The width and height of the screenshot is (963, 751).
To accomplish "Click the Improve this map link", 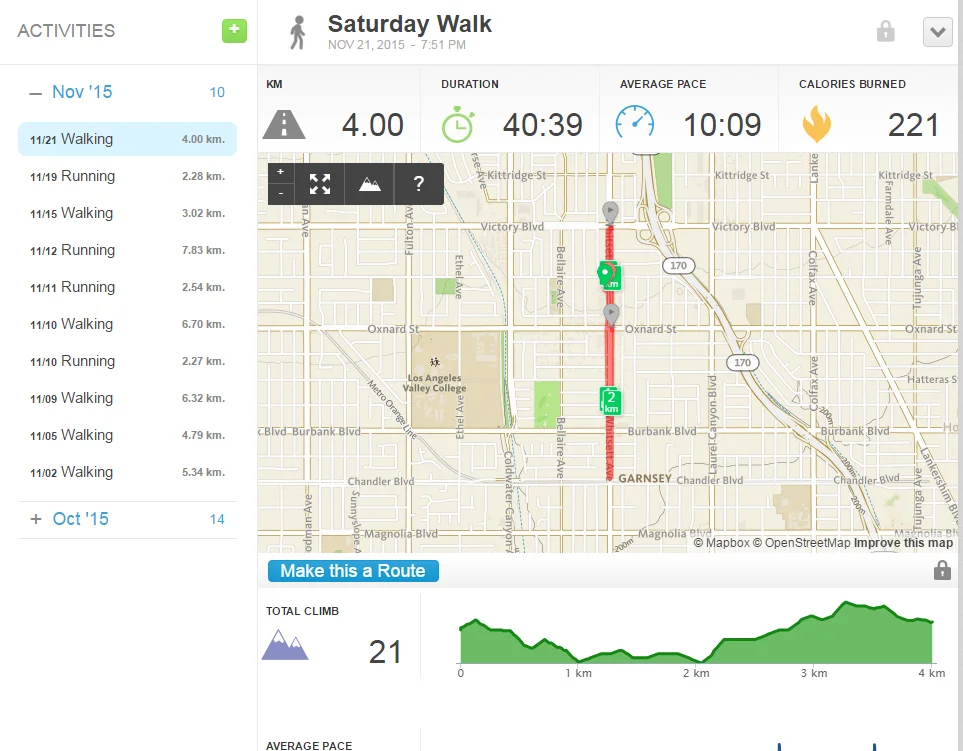I will tap(903, 543).
